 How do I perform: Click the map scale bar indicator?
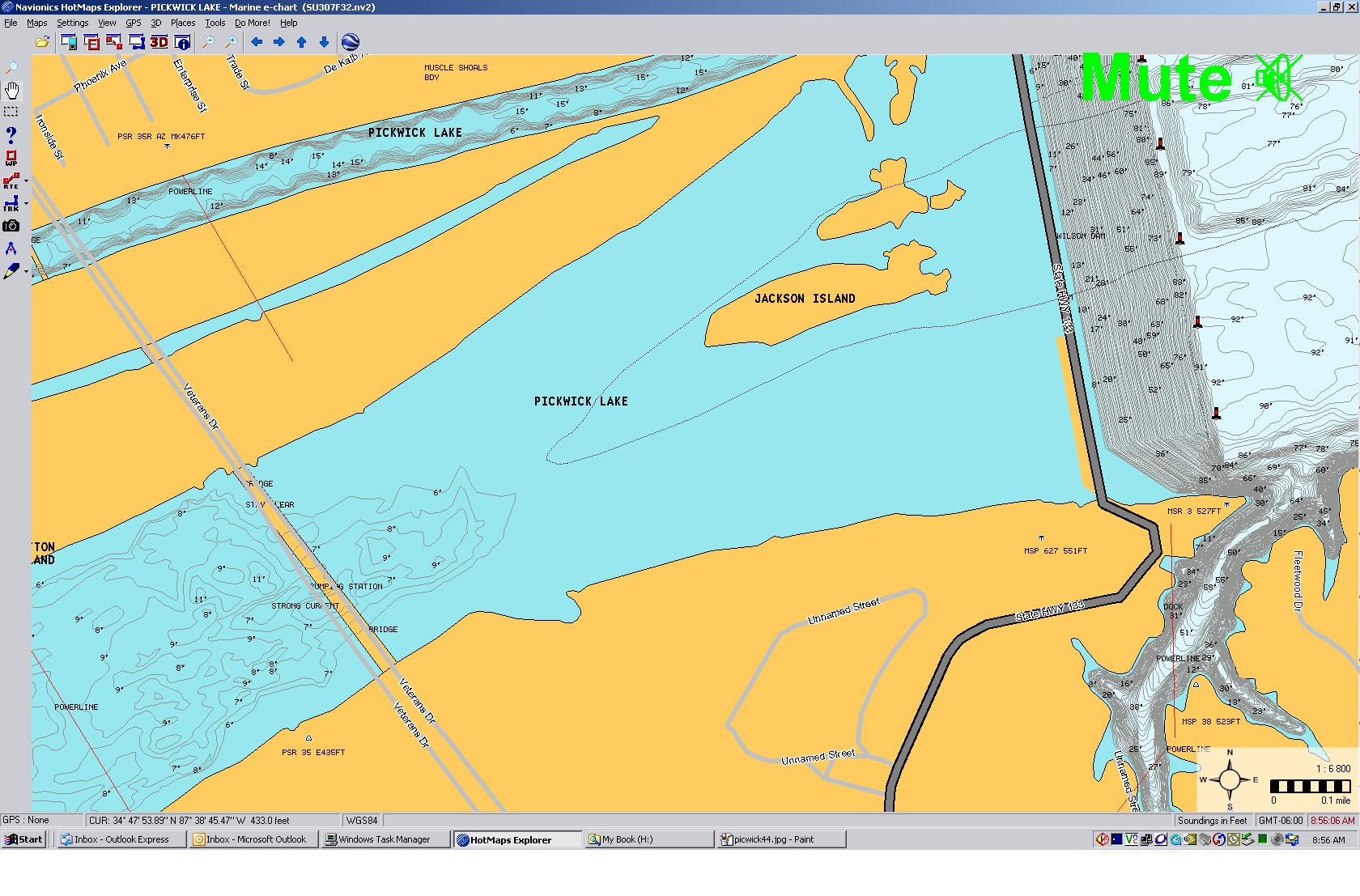tap(1310, 787)
